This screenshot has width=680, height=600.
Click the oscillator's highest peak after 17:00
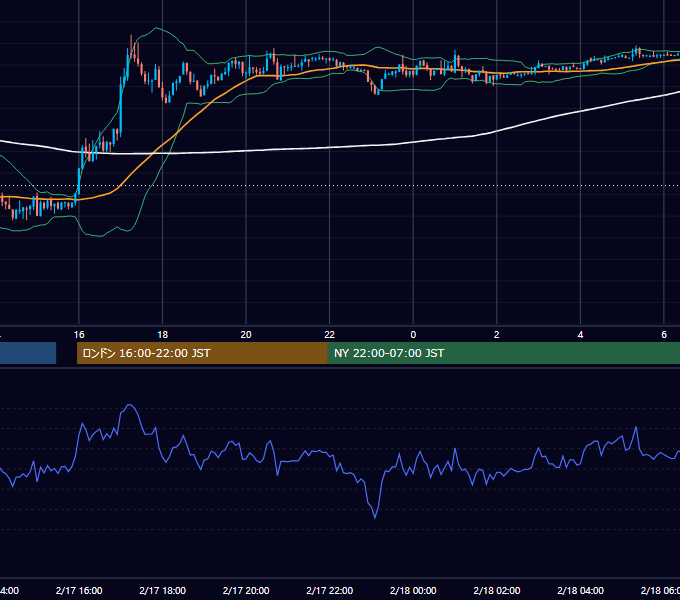[x=129, y=405]
